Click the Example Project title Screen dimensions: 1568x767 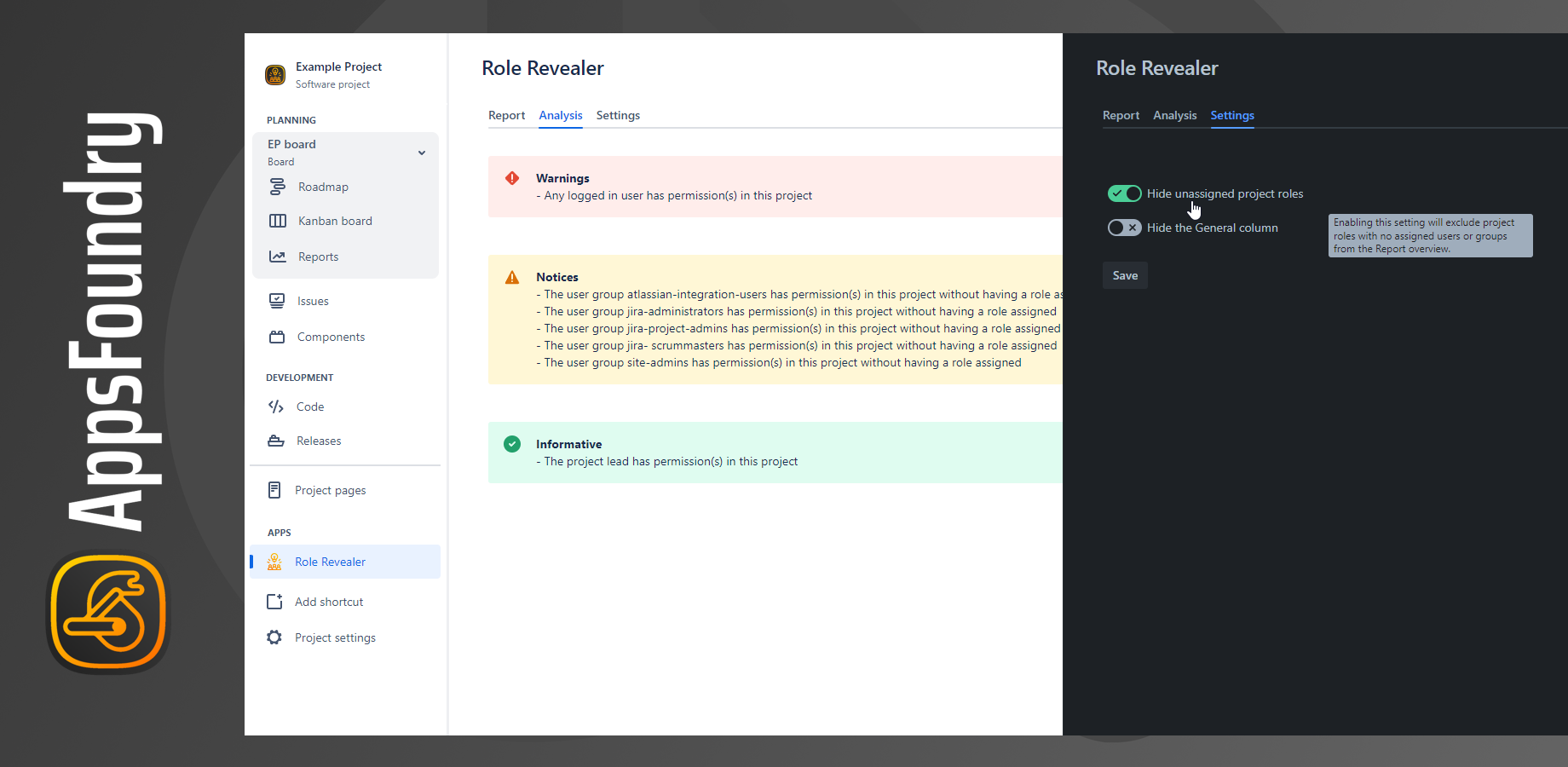click(338, 66)
